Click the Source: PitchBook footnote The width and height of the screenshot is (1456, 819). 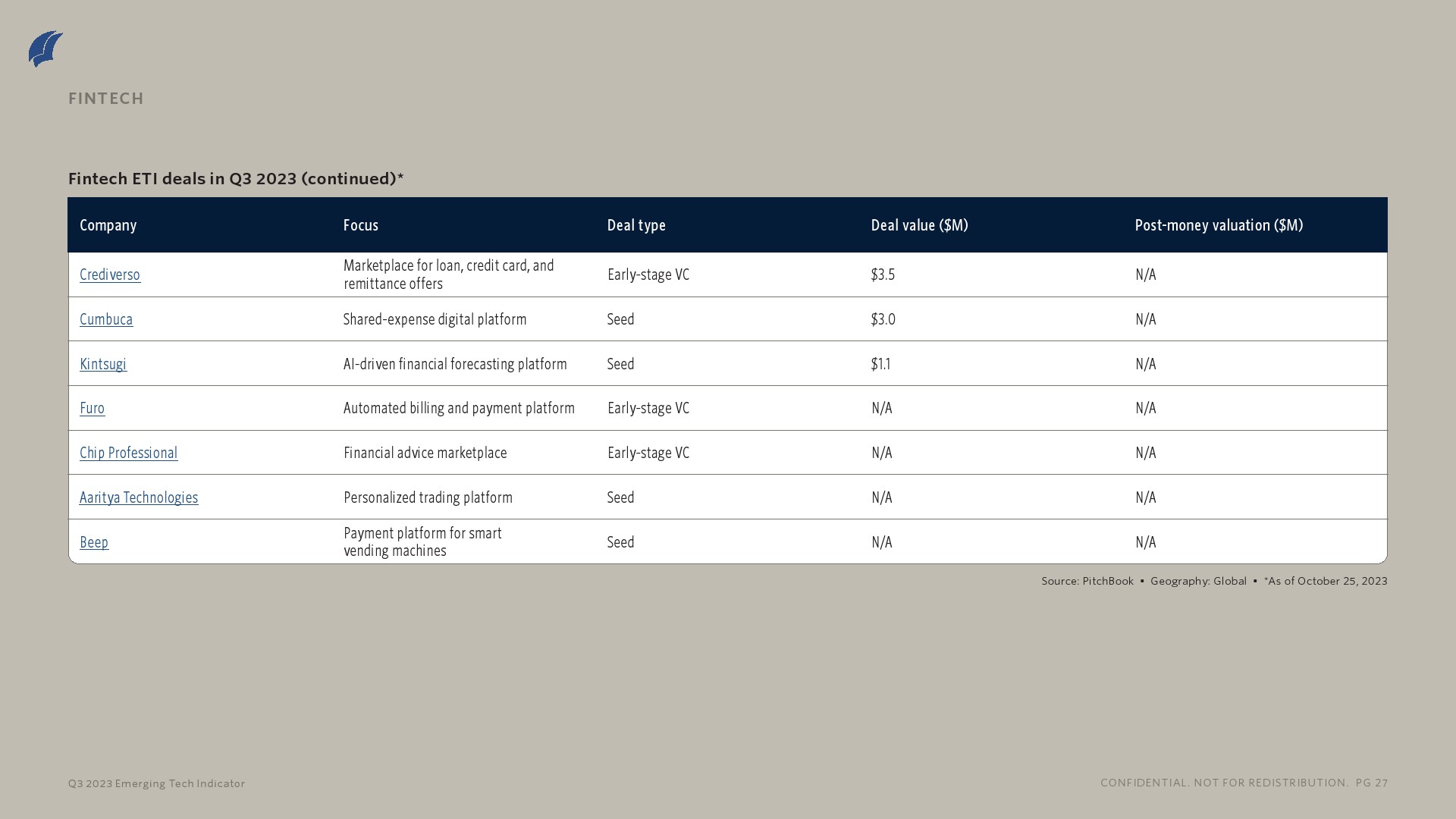(1087, 581)
